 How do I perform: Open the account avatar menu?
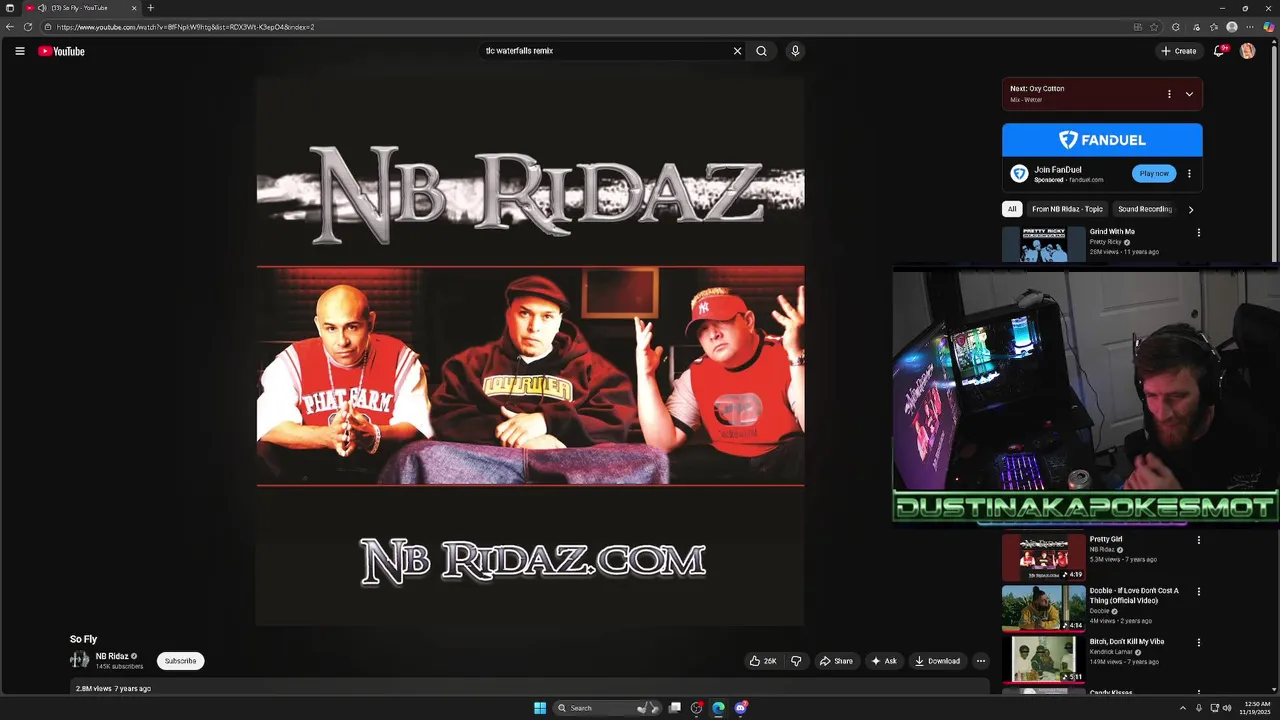[x=1247, y=51]
